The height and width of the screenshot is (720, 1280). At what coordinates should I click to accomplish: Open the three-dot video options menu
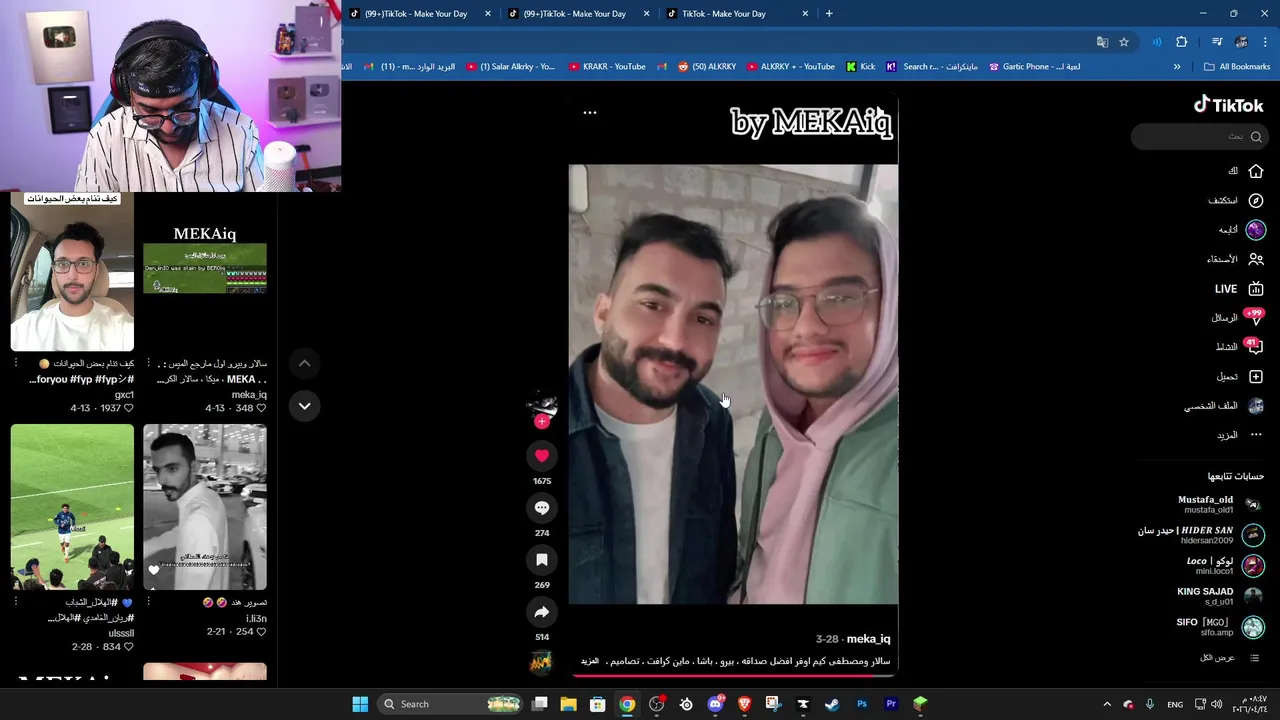click(x=590, y=113)
